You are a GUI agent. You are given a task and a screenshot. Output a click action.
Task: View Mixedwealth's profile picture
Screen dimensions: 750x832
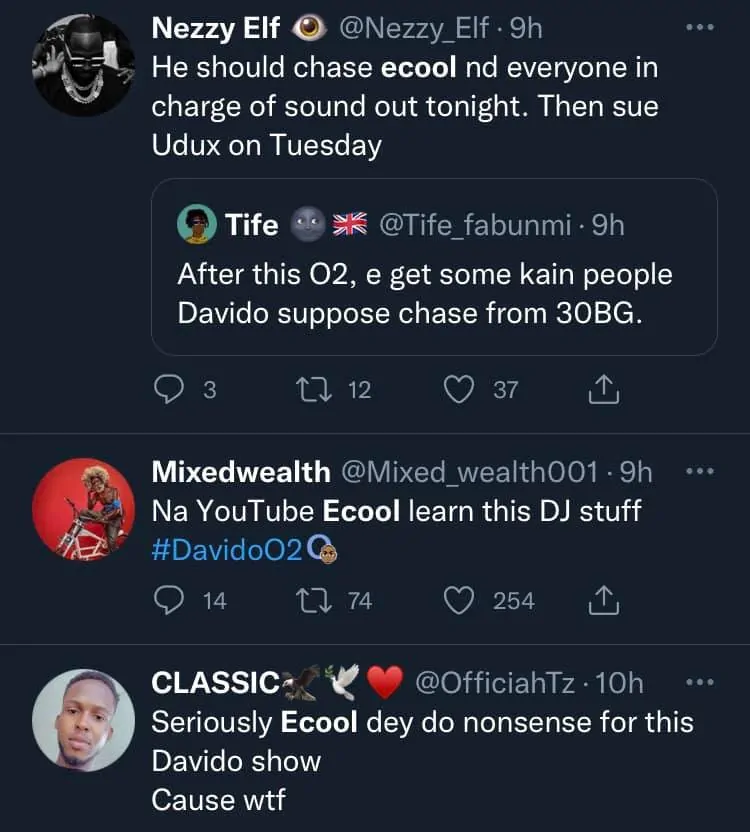(83, 508)
